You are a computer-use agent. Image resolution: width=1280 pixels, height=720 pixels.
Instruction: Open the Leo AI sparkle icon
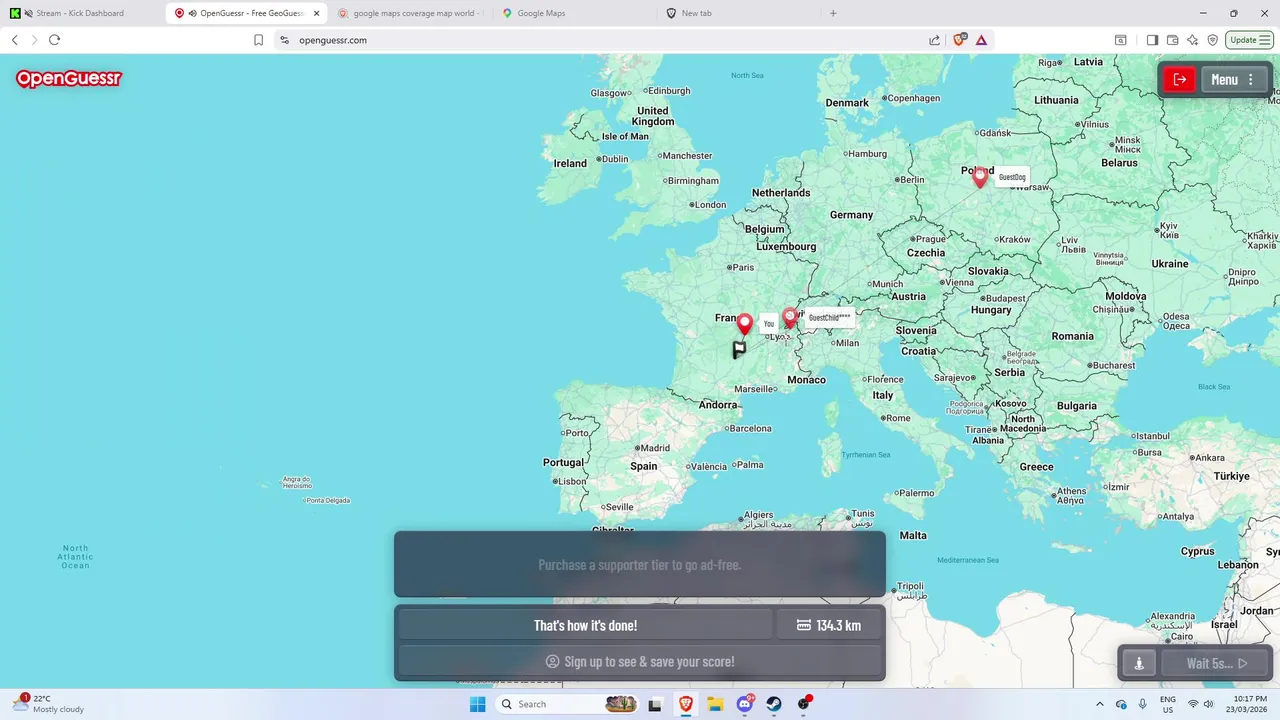1192,40
